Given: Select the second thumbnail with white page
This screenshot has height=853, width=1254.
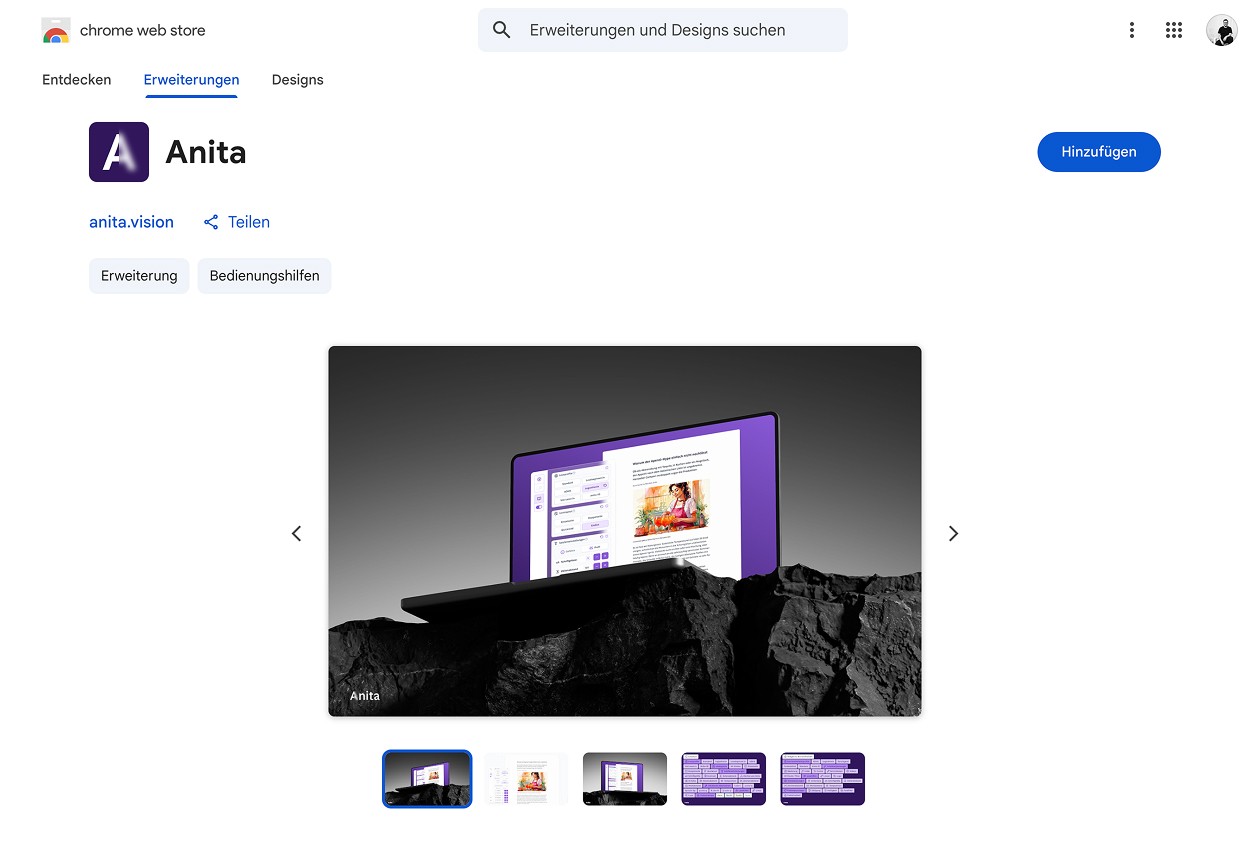Looking at the screenshot, I should 526,779.
